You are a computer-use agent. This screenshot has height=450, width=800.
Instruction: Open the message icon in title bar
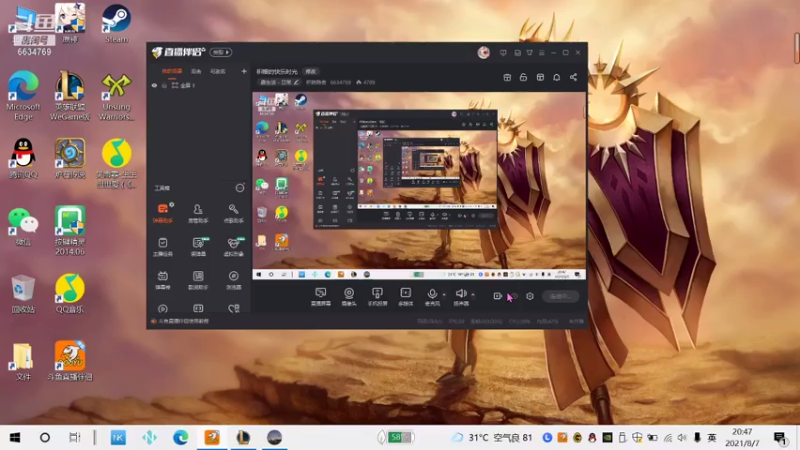pos(503,53)
